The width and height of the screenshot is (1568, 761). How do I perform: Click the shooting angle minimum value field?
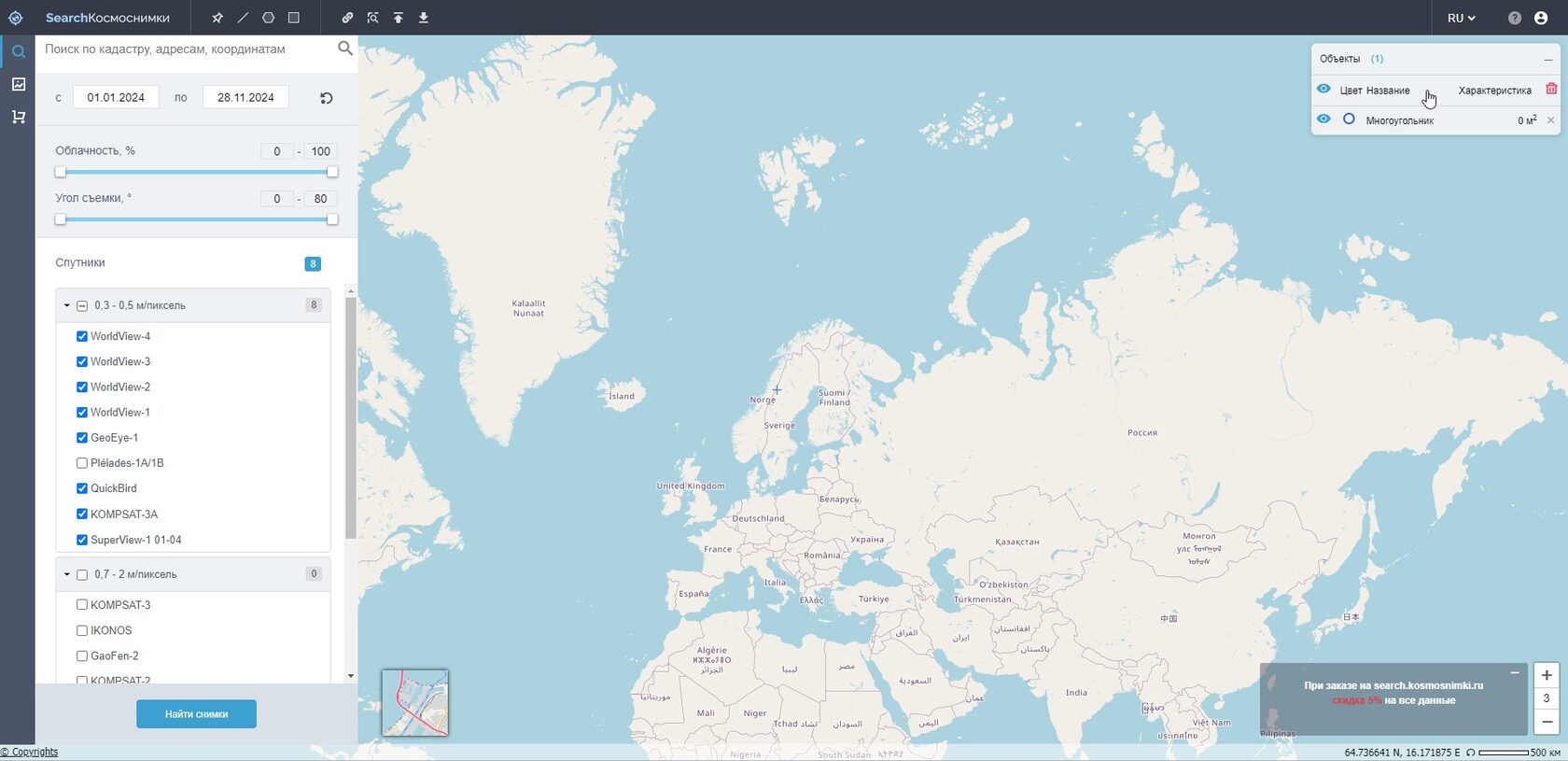click(277, 199)
